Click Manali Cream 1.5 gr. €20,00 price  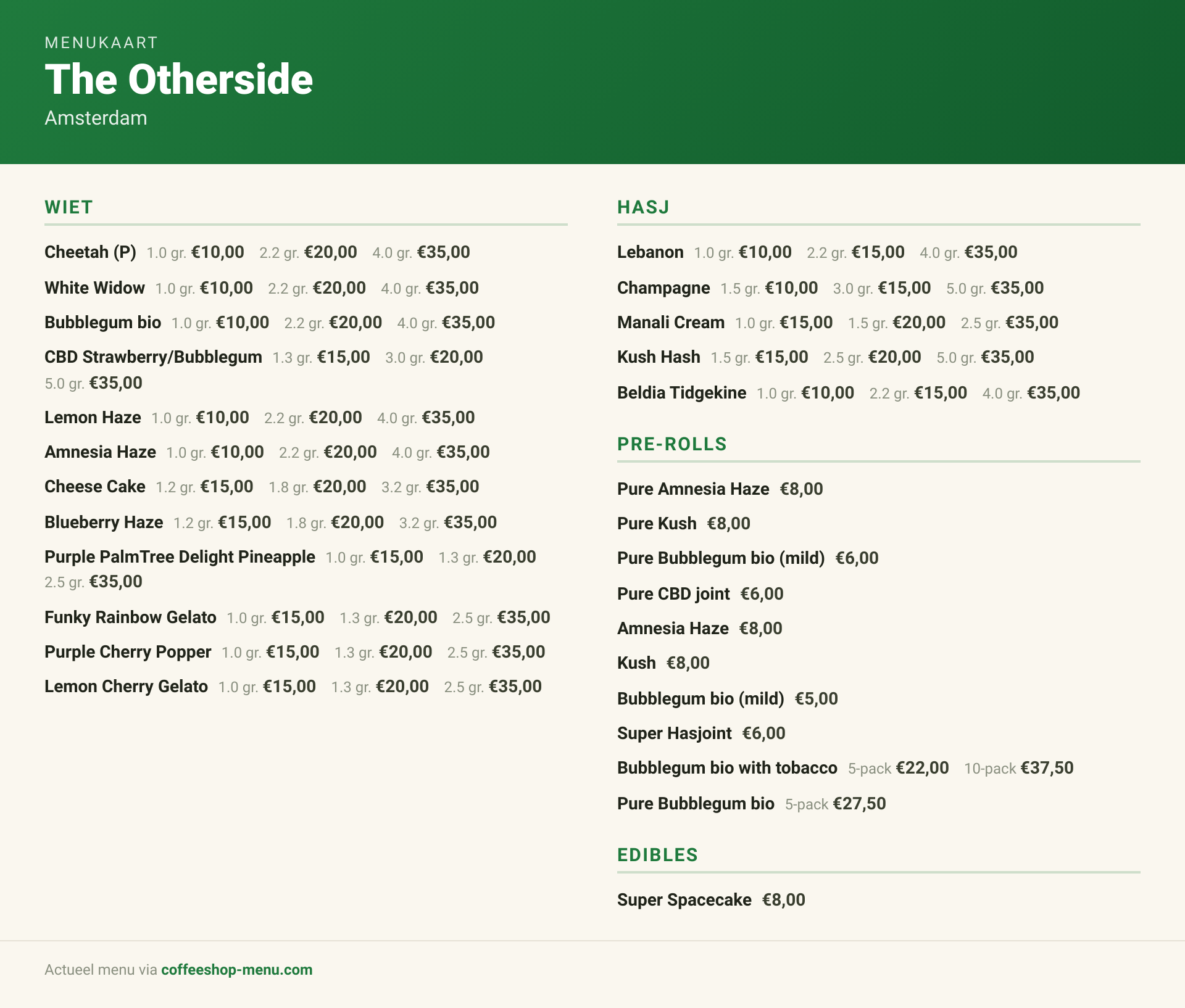pyautogui.click(x=897, y=323)
